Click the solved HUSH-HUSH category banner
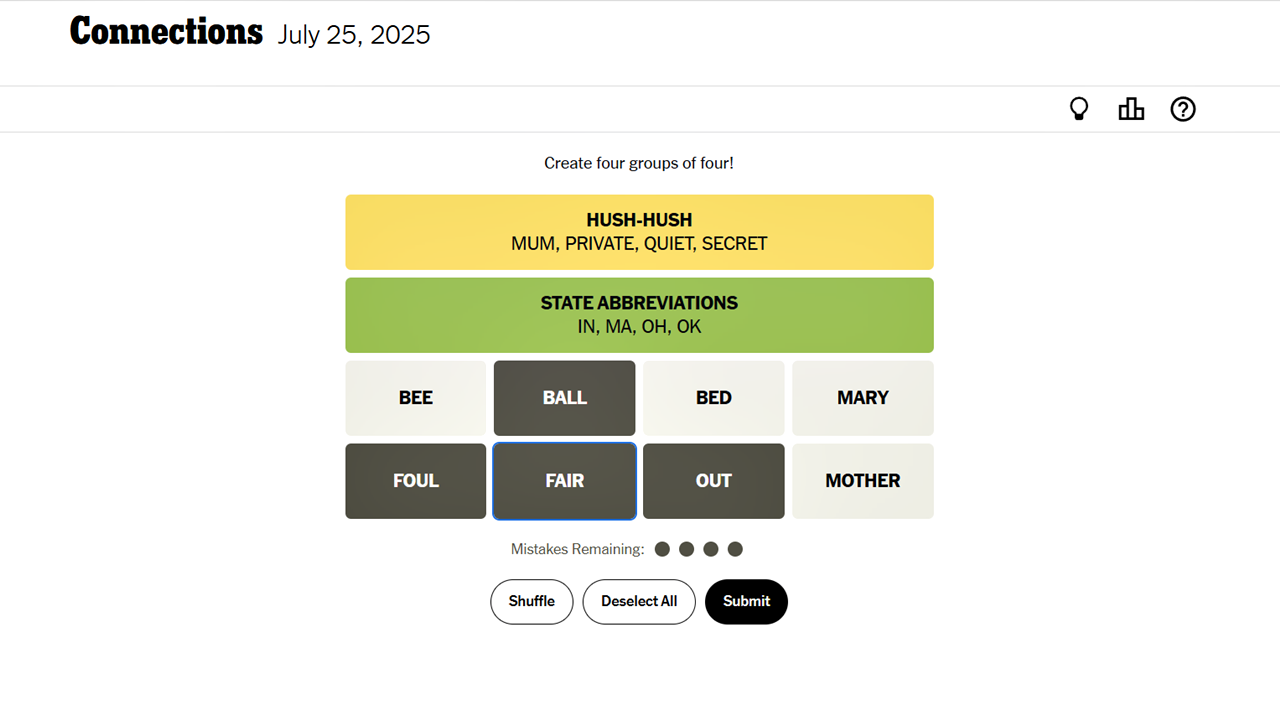 tap(639, 232)
